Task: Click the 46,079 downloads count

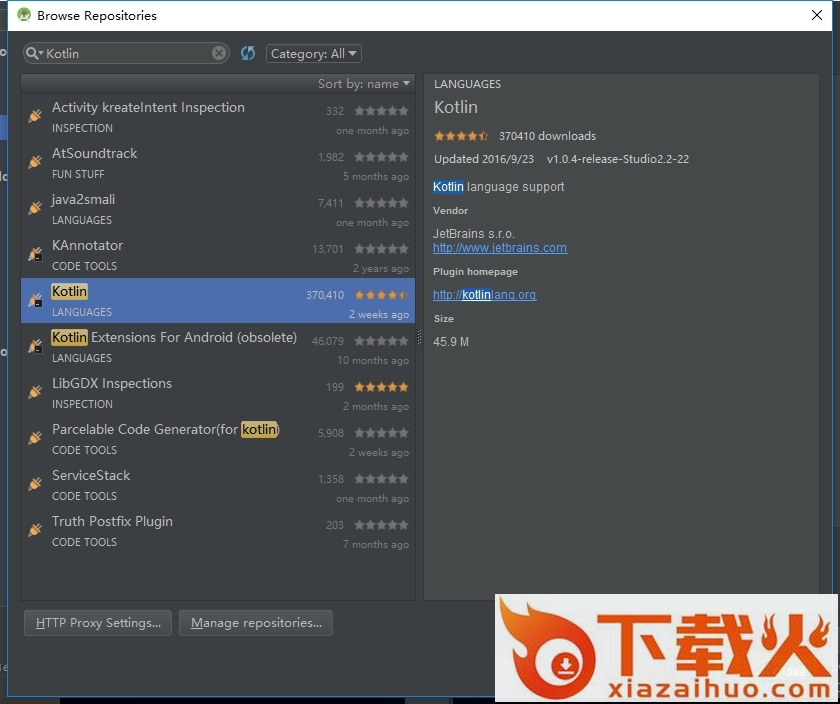Action: [328, 341]
